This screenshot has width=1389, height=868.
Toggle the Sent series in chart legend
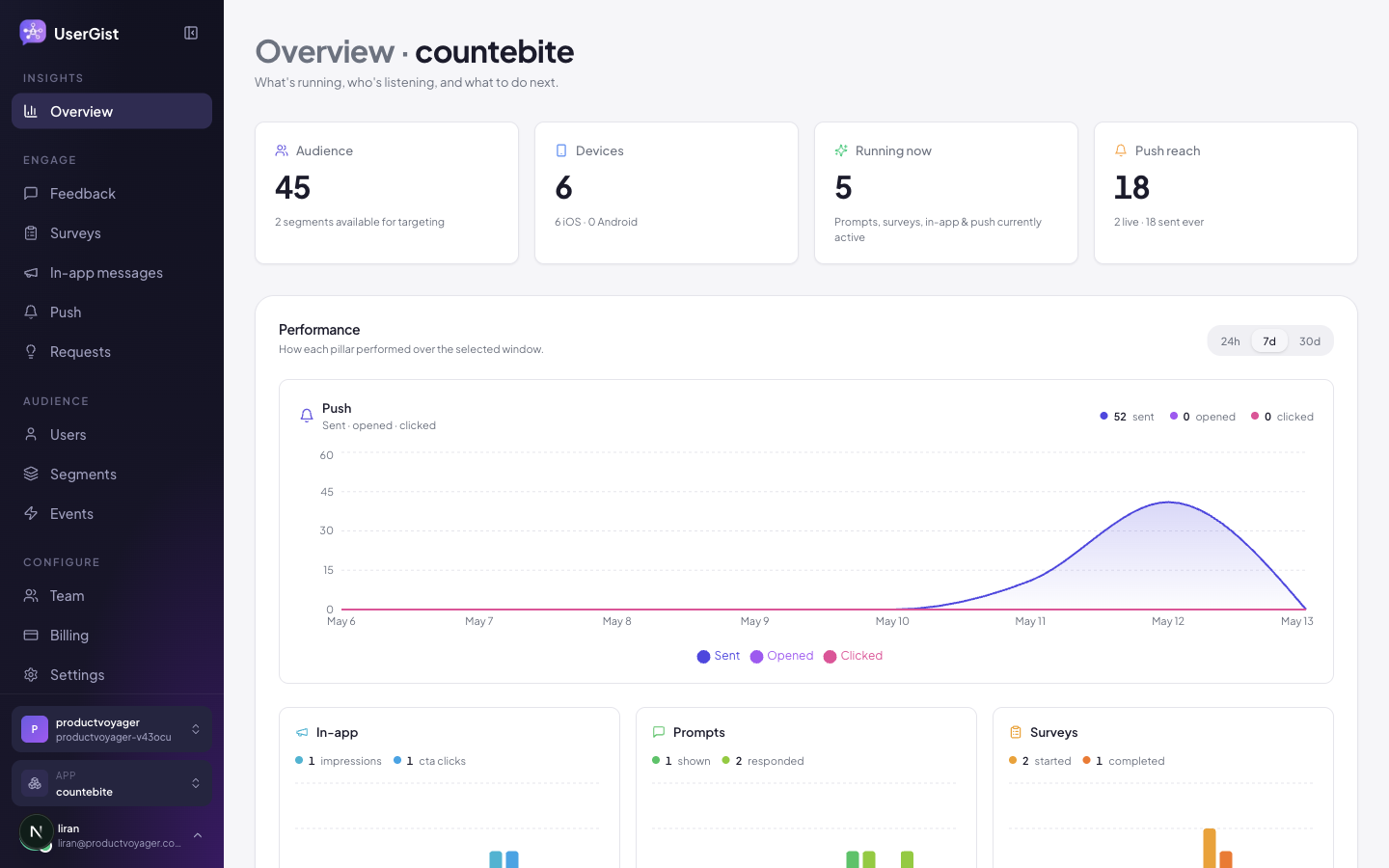[719, 656]
